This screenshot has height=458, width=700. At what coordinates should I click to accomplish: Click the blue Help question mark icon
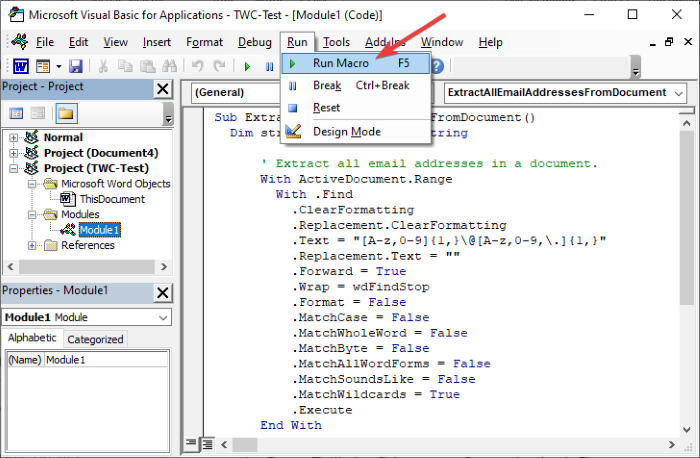tap(438, 66)
